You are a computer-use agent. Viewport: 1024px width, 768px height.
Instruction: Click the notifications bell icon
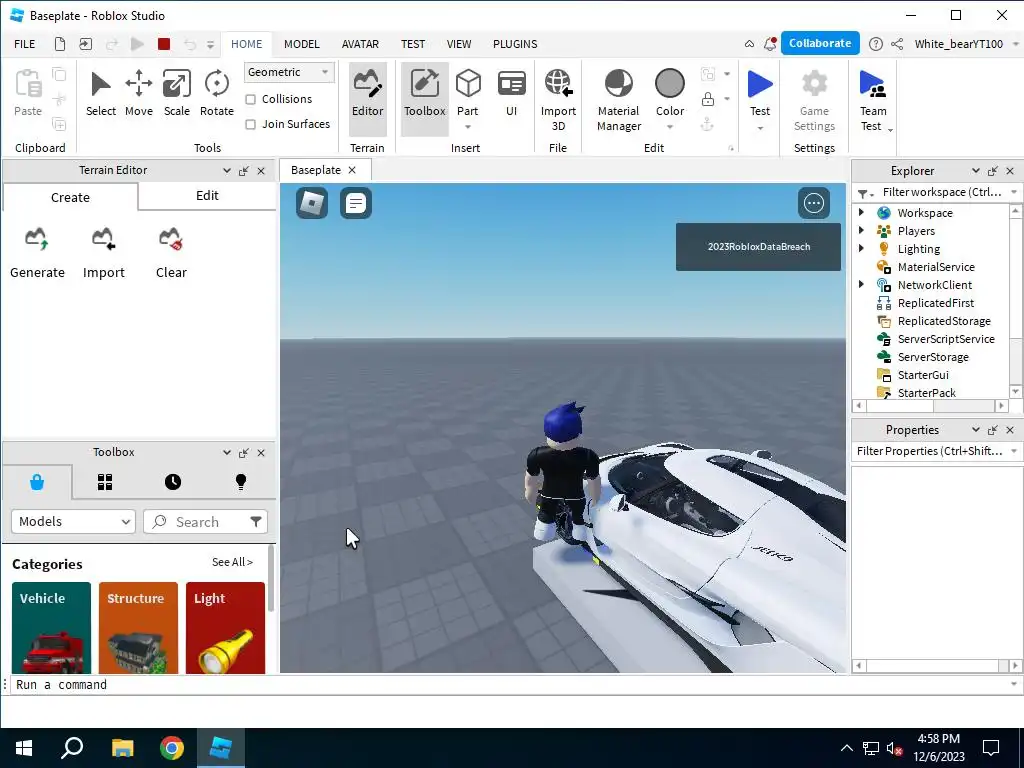(771, 44)
